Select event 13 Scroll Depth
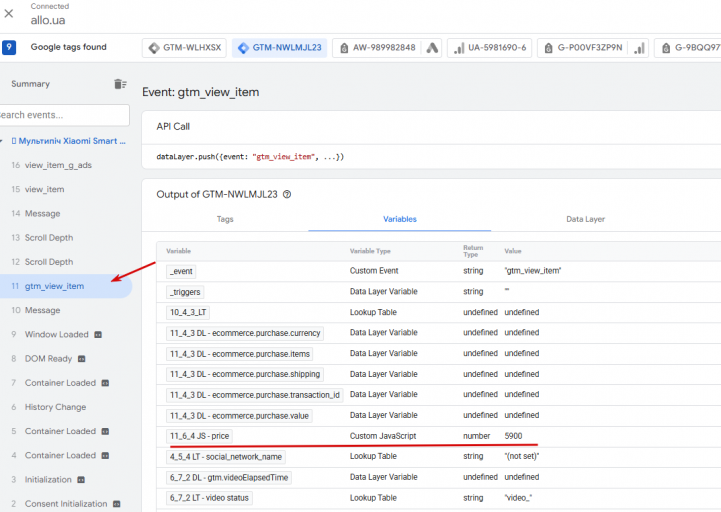 tap(66, 237)
